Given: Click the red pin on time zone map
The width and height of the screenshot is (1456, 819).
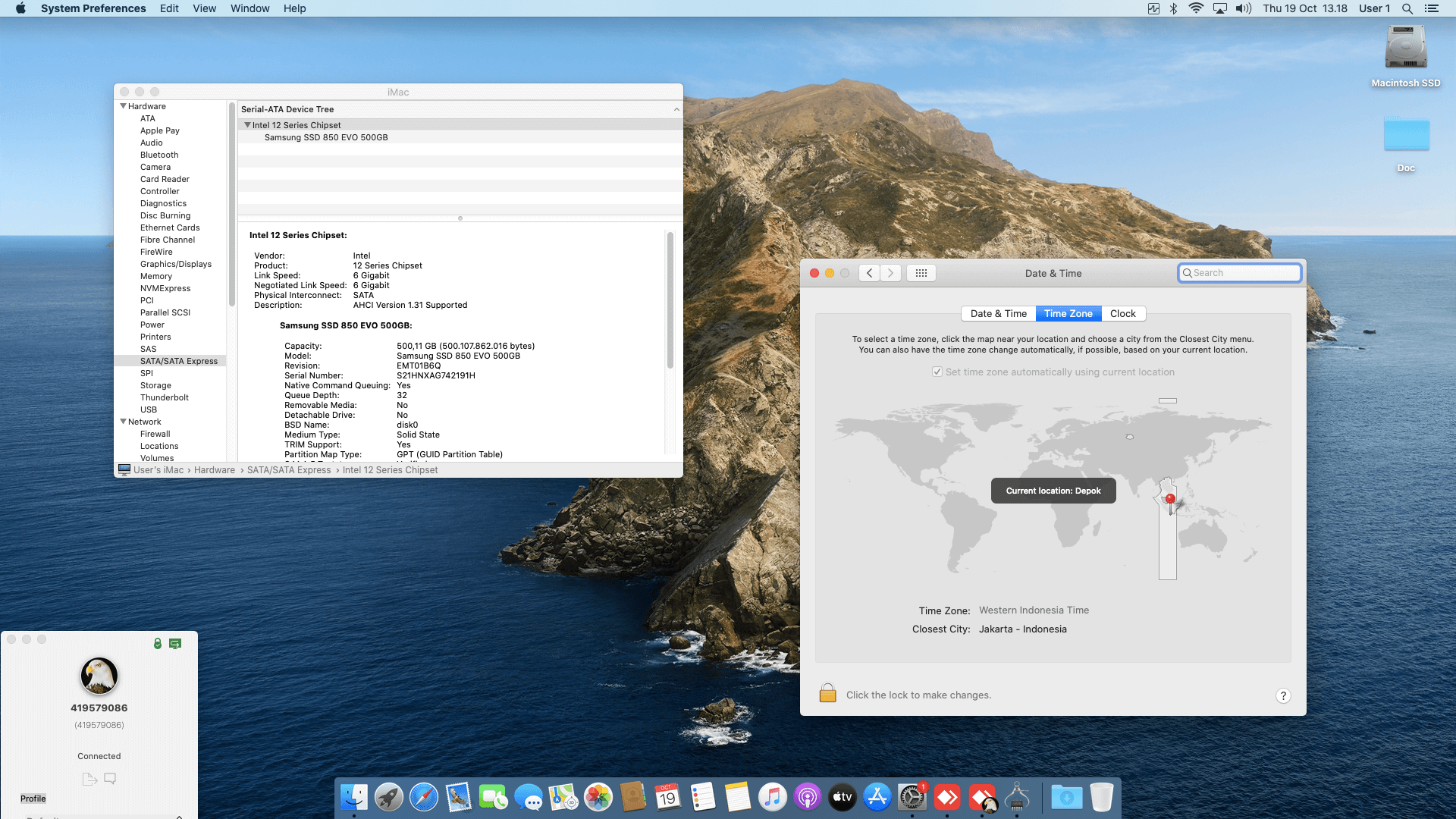Looking at the screenshot, I should [x=1170, y=498].
